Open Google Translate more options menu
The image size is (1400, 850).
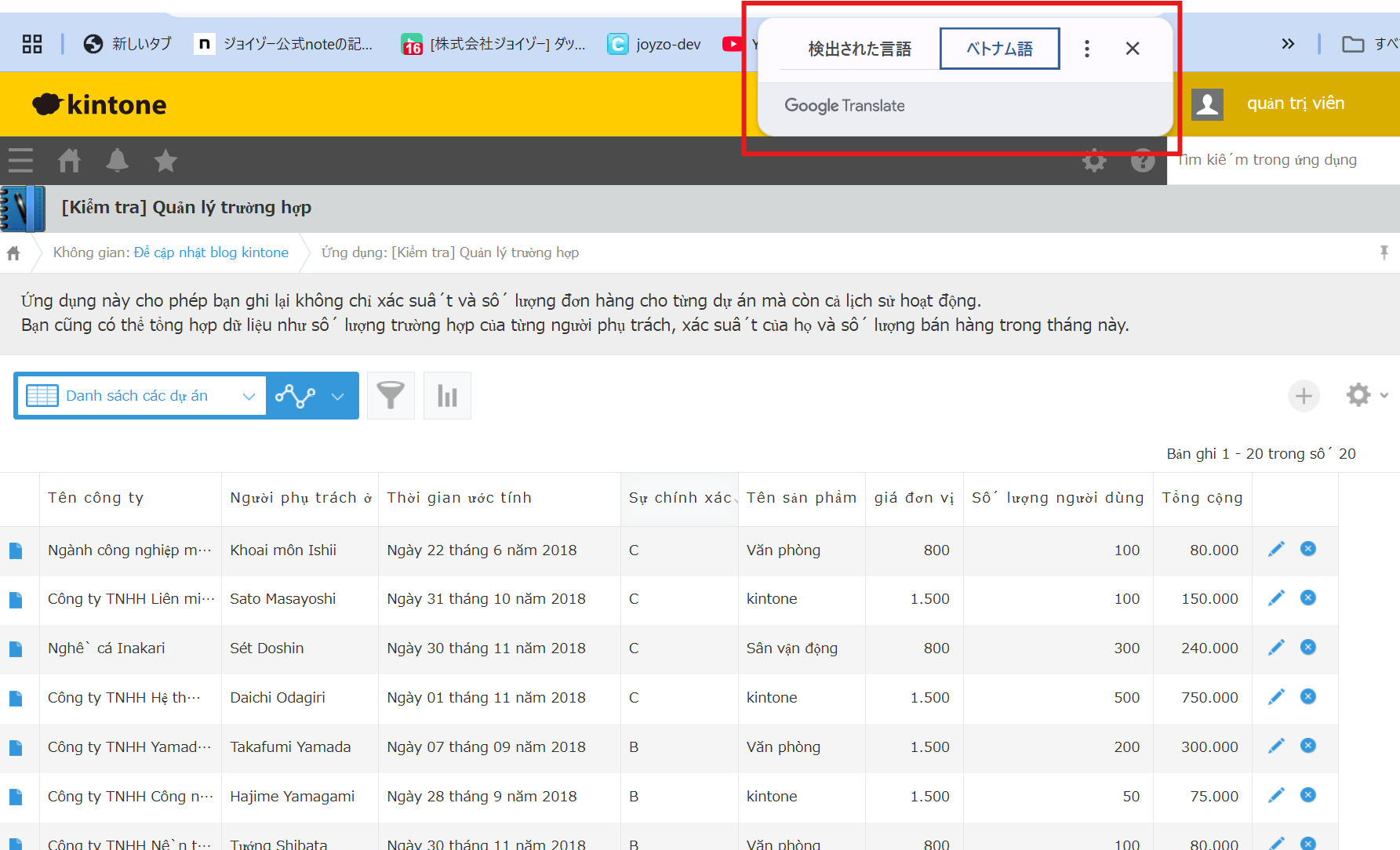[x=1086, y=49]
